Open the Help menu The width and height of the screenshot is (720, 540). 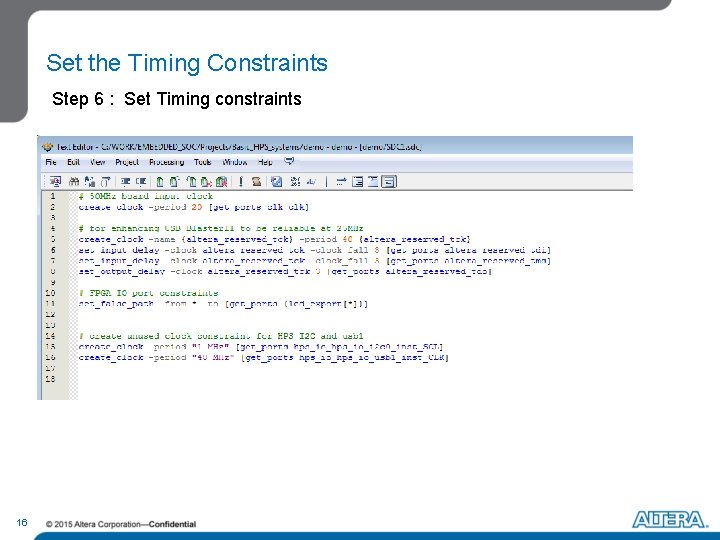pos(265,162)
